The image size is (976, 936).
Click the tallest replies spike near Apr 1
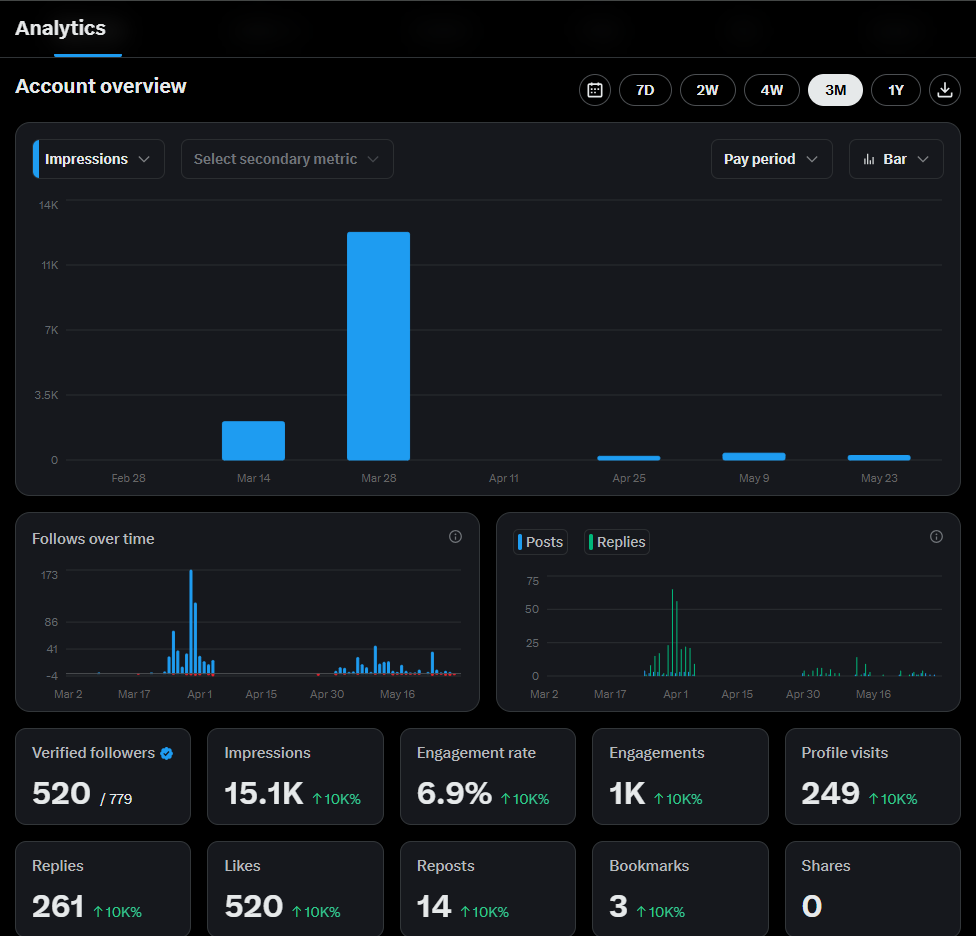672,632
